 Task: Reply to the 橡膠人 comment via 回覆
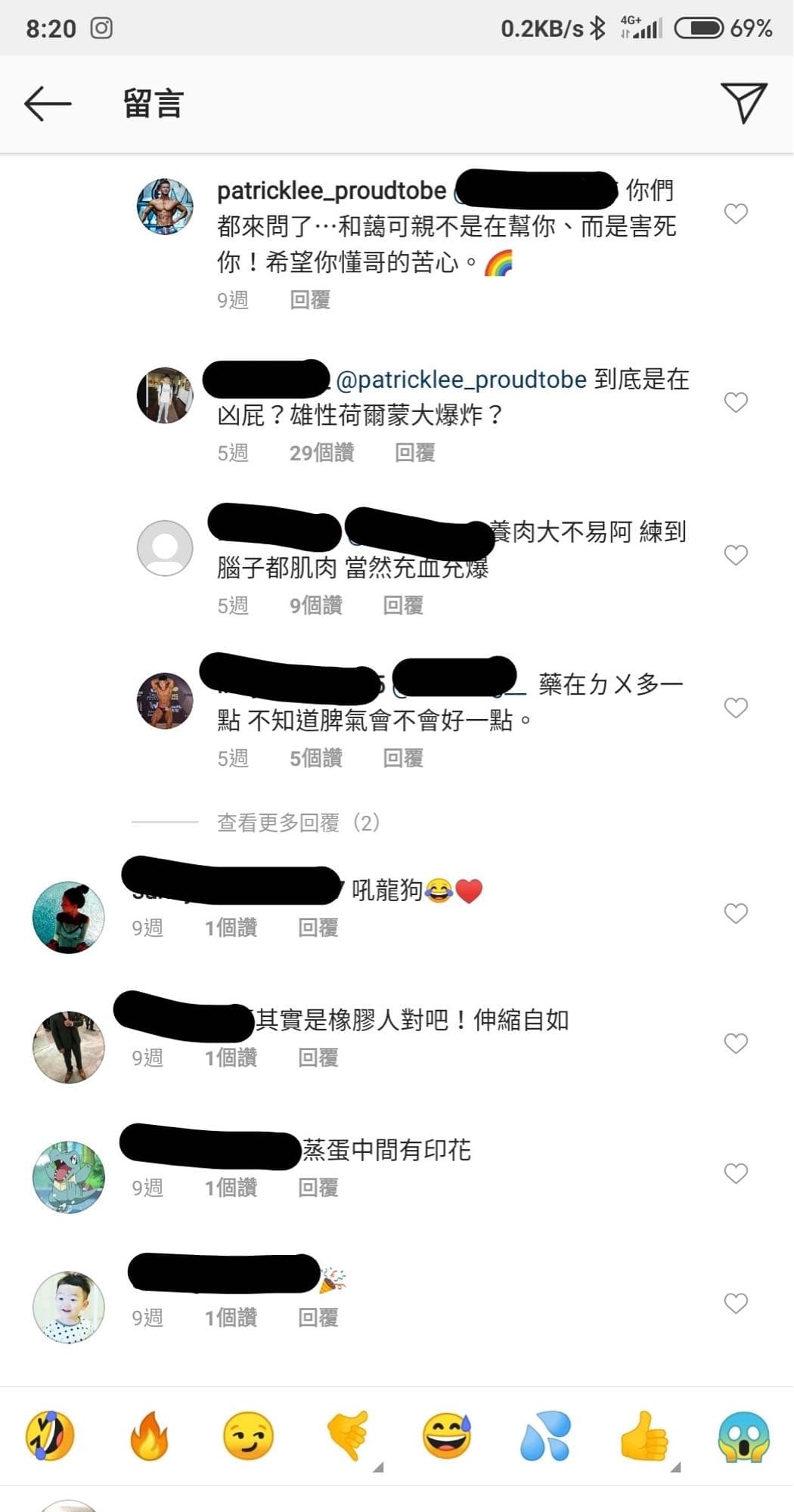tap(318, 1058)
